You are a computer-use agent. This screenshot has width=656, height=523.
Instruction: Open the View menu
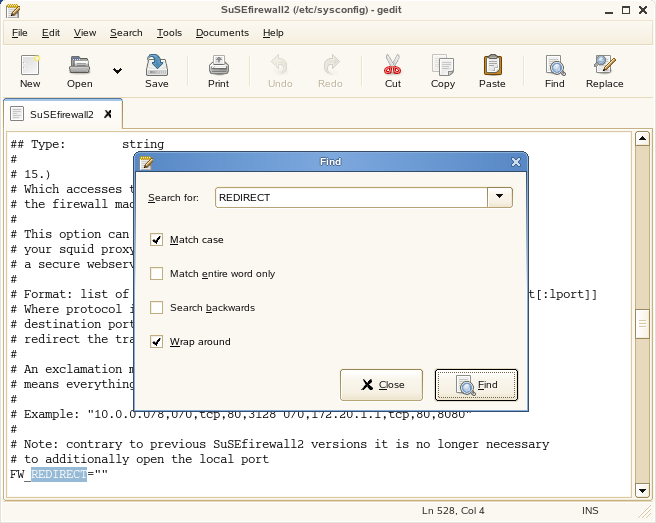coord(85,33)
